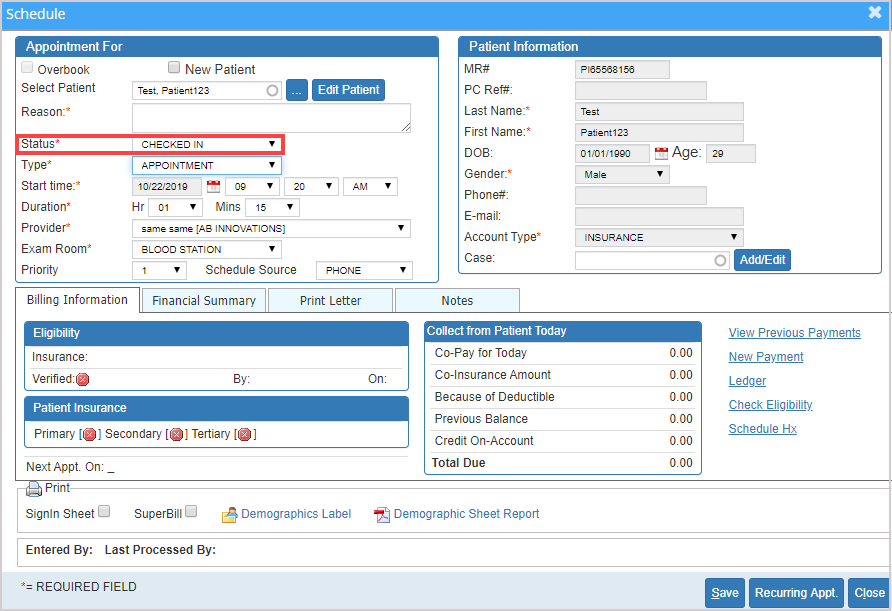
Task: Click the DOB calendar icon
Action: [661, 154]
